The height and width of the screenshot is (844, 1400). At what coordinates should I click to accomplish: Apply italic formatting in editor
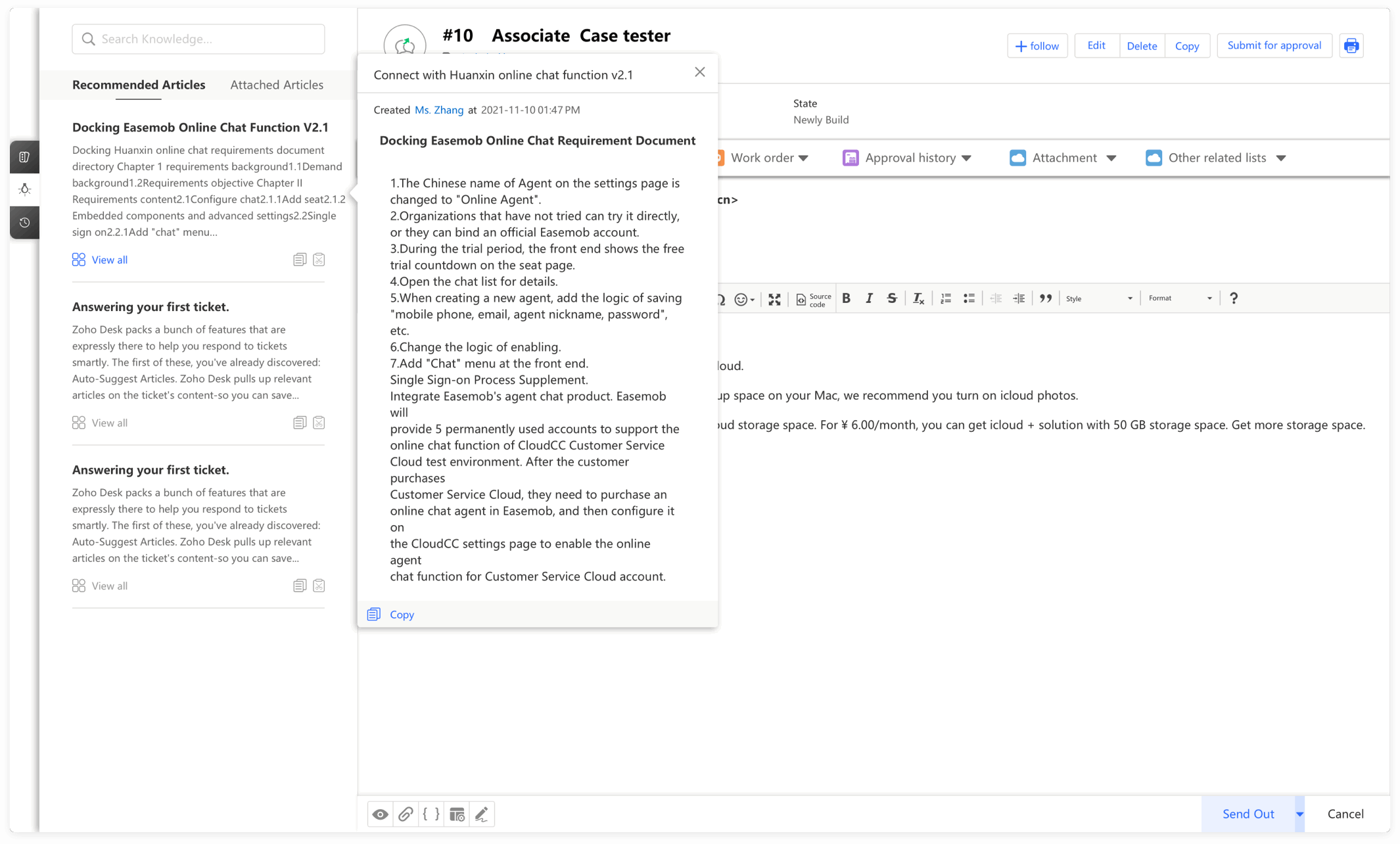[x=869, y=298]
